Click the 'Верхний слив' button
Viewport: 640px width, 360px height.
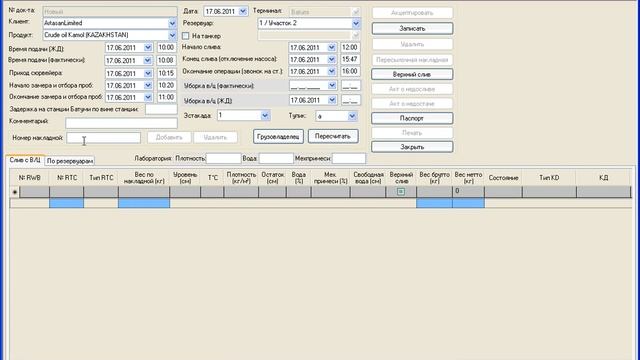[412, 74]
